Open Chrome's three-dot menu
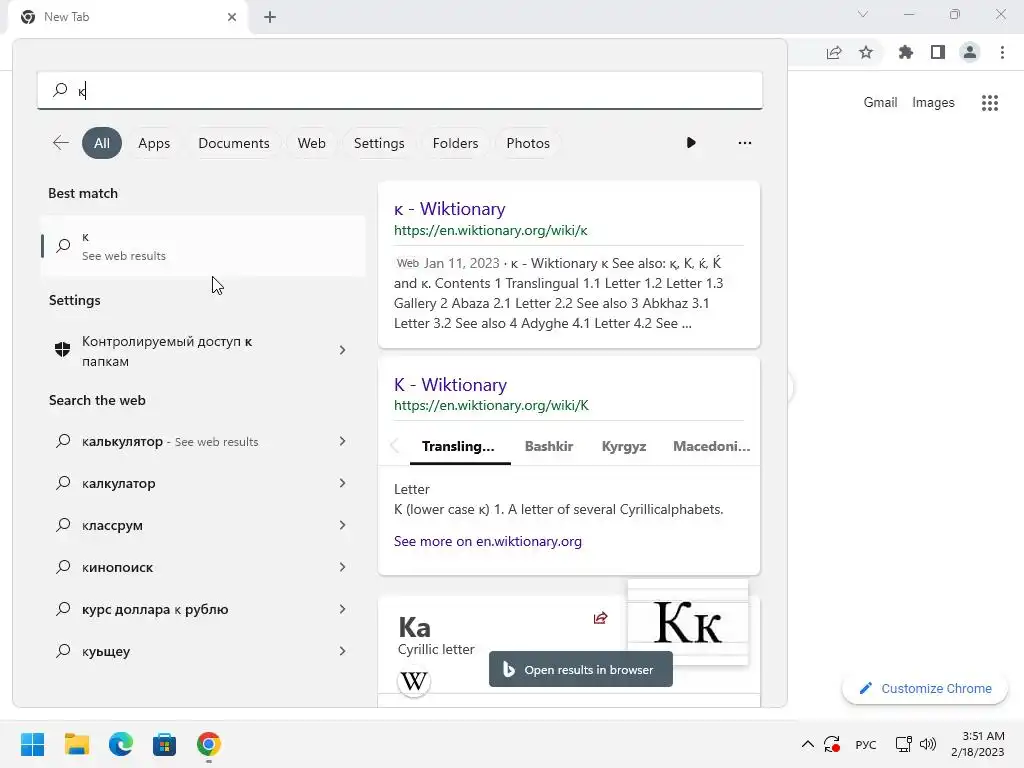This screenshot has width=1024, height=768. pos(1002,52)
